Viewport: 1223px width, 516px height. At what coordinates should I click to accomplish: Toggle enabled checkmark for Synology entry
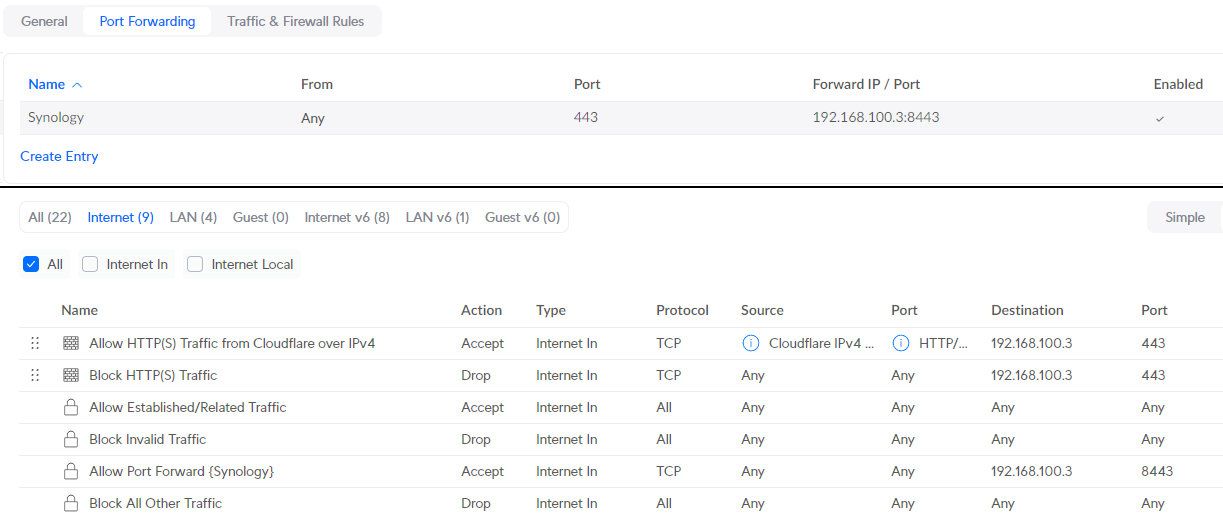coord(1159,118)
